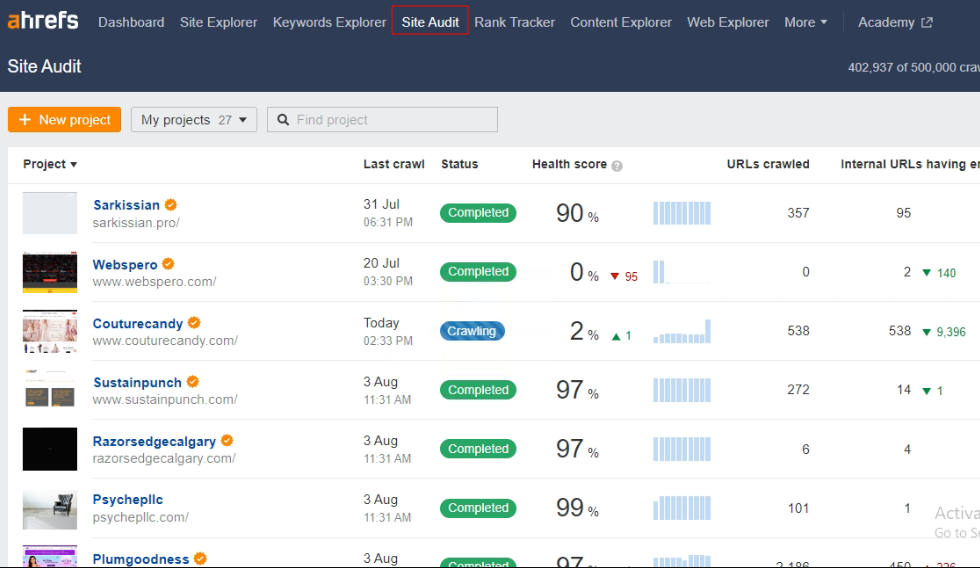Click Sarkissian's Completed status badge
The width and height of the screenshot is (980, 568).
point(478,212)
